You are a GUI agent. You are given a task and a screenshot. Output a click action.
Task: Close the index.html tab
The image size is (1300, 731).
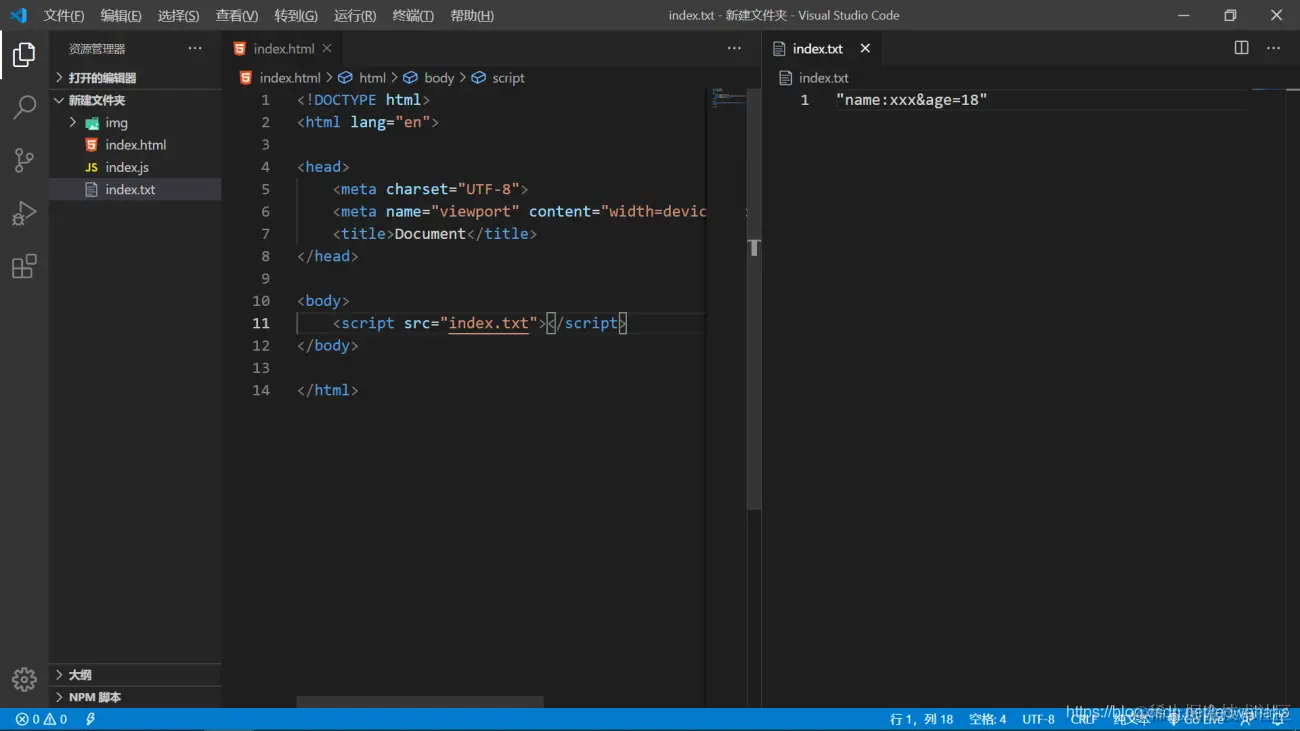[x=327, y=48]
